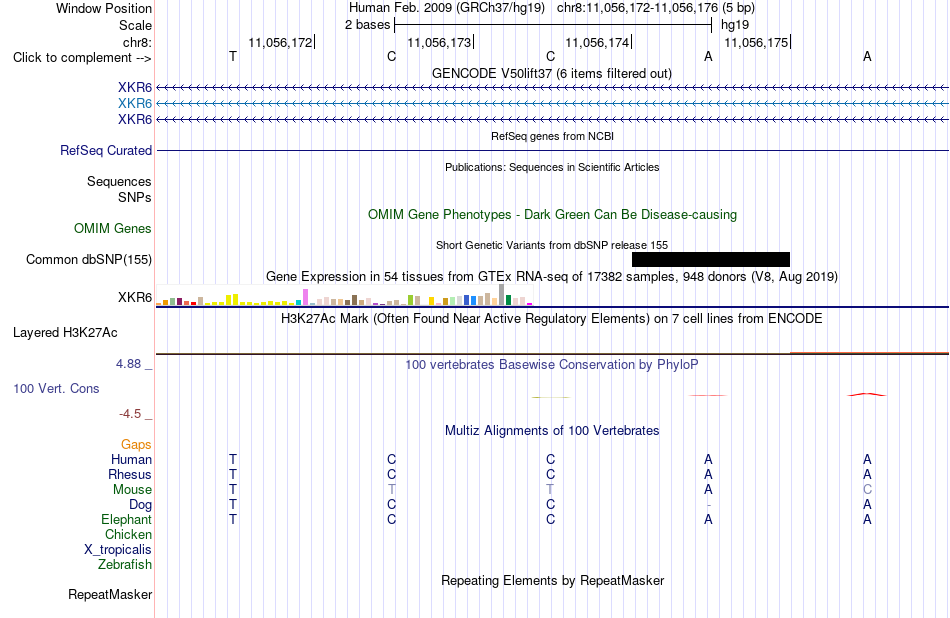This screenshot has width=950, height=618.
Task: Click the header position chr8:11,056,172-11,056,176
Action: (637, 8)
